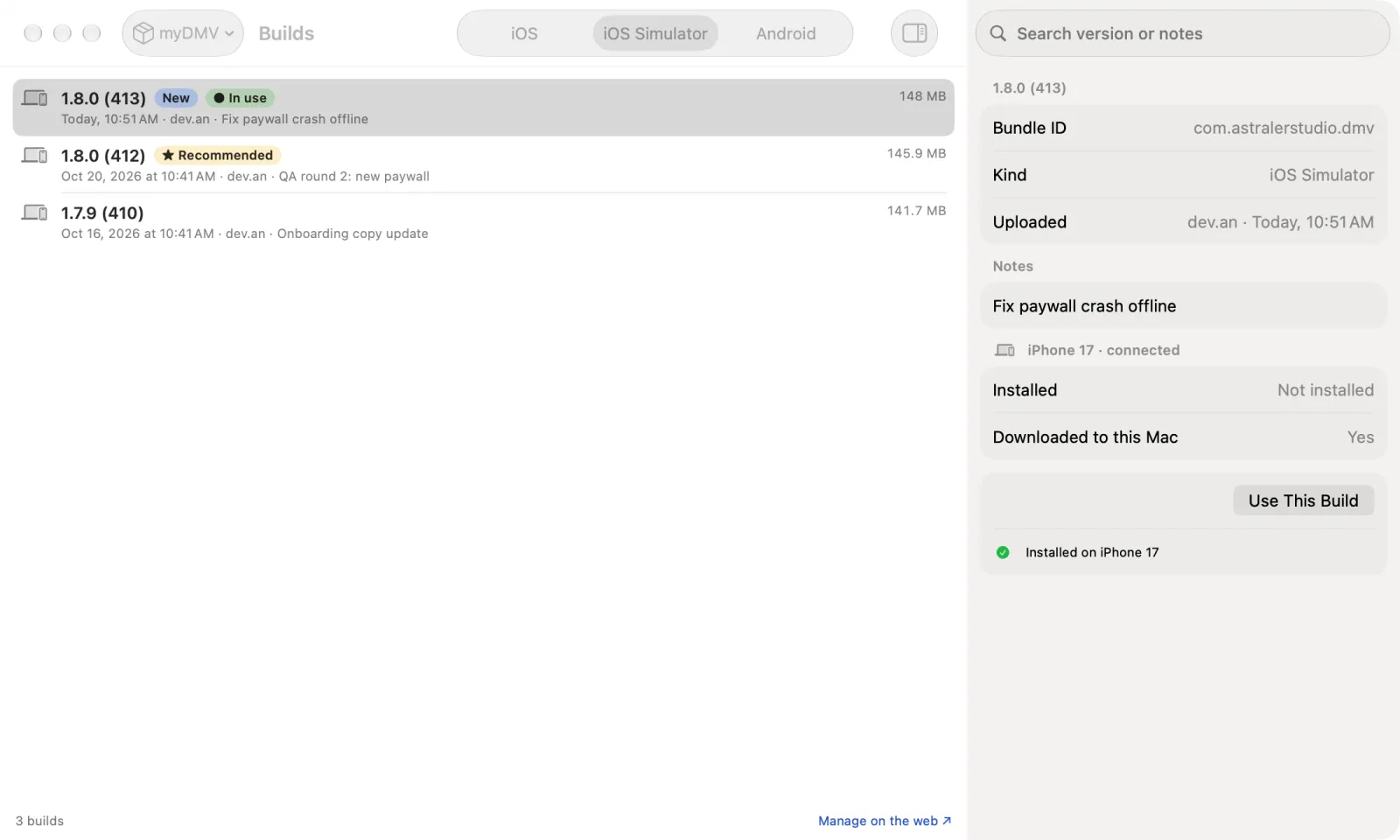Click the Recommended star badge

[x=217, y=155]
